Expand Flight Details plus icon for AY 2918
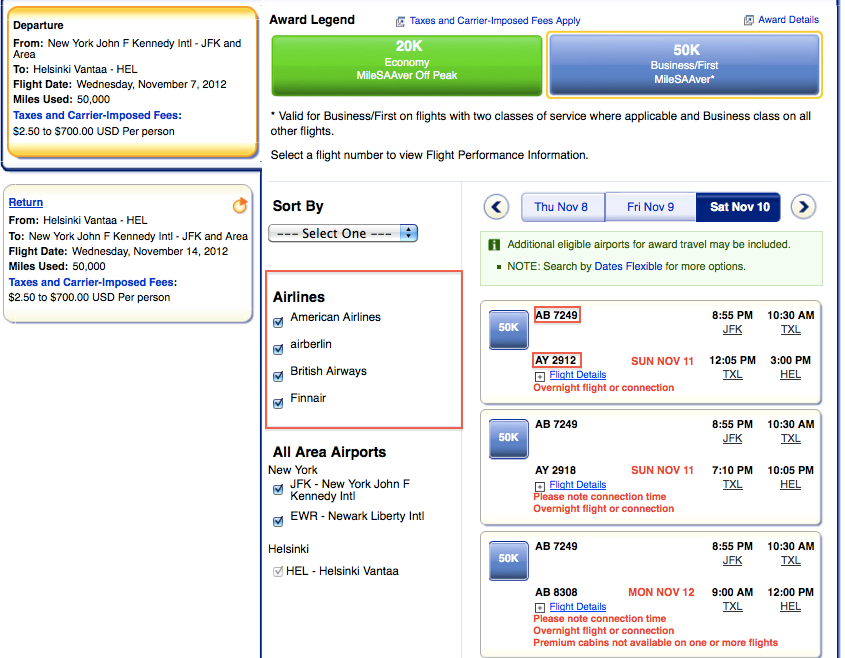845x658 pixels. click(539, 486)
